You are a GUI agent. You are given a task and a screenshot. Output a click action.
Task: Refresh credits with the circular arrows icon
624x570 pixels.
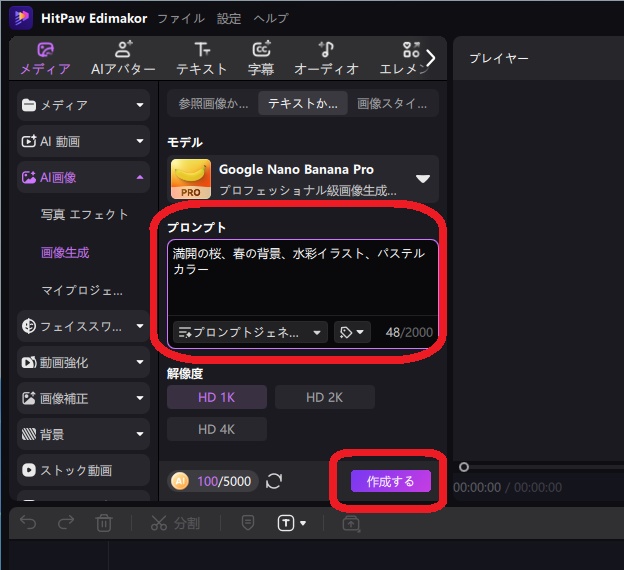point(274,481)
